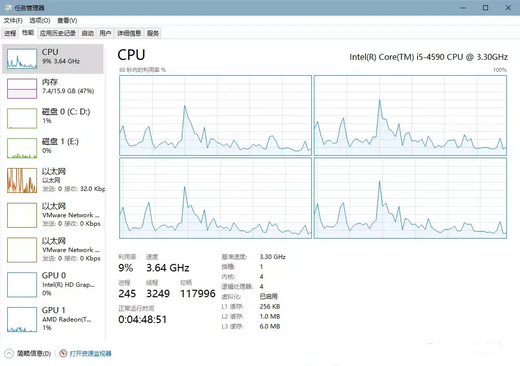Select the 磁盘 1 (E:) graph icon

click(x=22, y=148)
